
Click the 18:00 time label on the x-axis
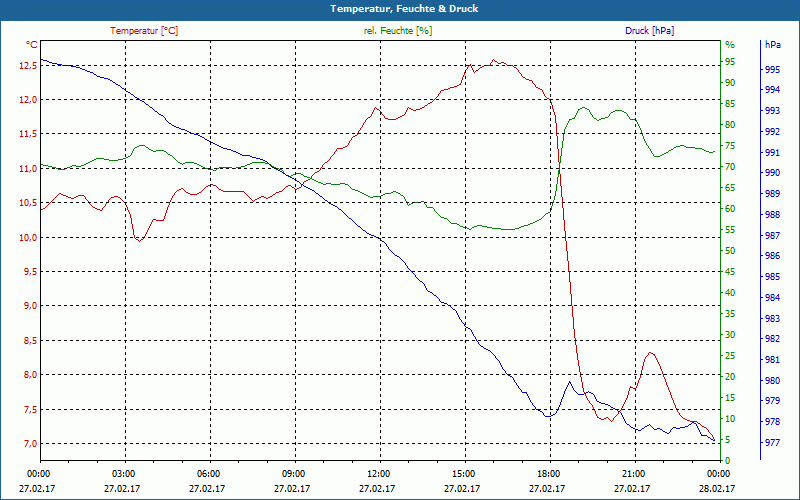547,473
